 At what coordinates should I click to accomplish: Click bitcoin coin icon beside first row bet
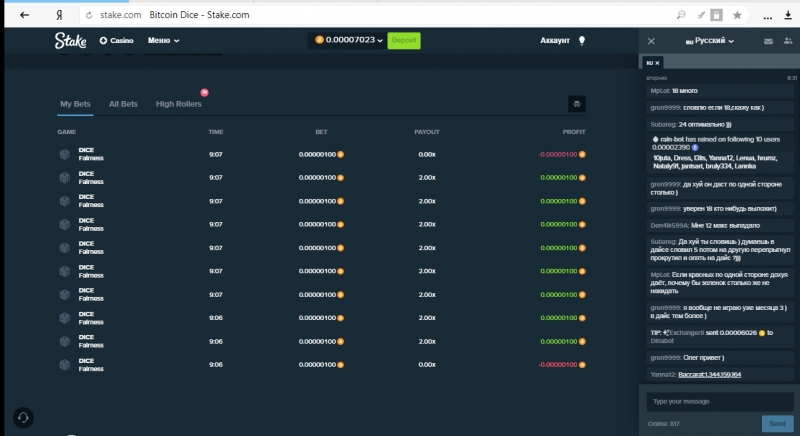point(340,155)
